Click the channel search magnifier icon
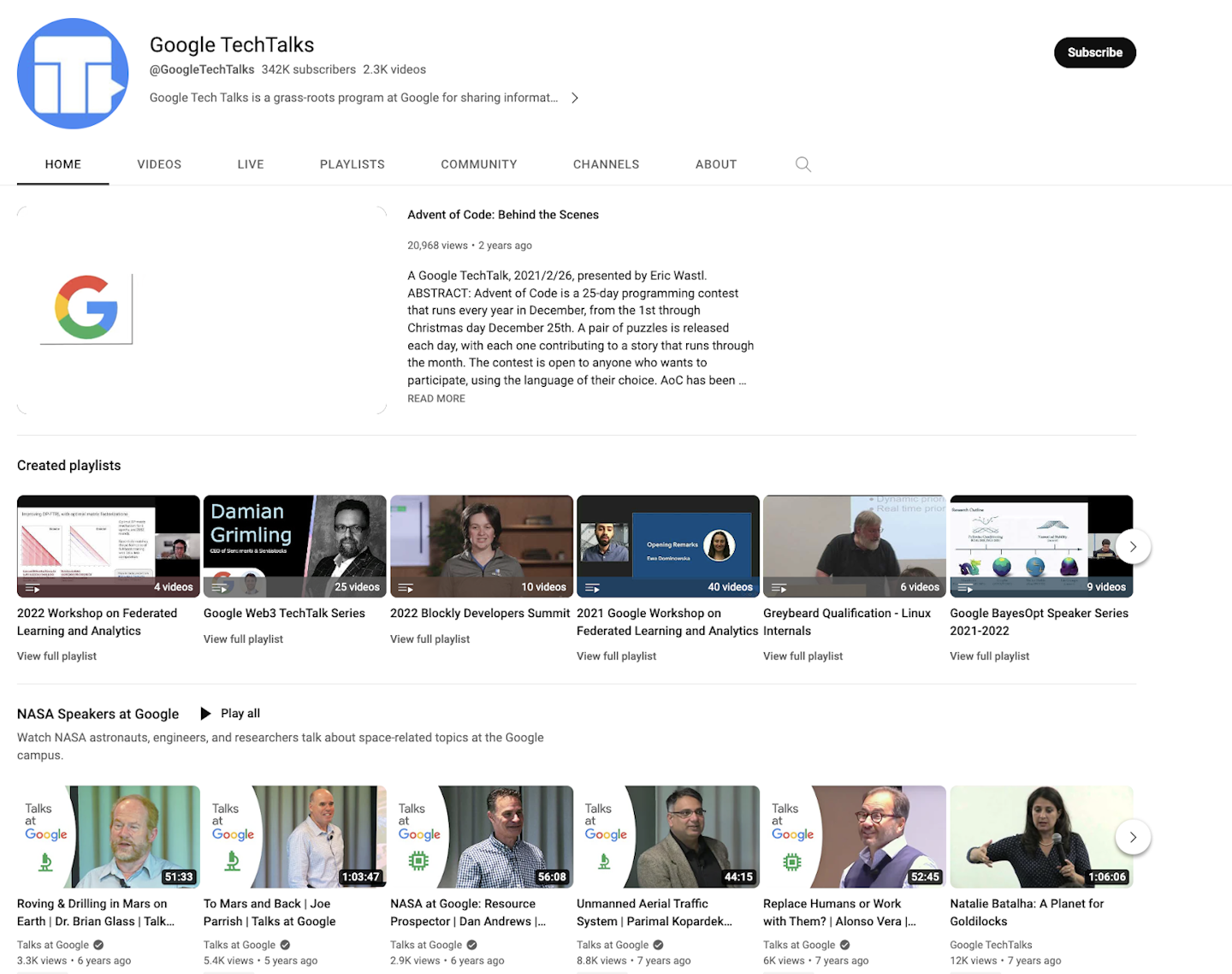 (803, 164)
